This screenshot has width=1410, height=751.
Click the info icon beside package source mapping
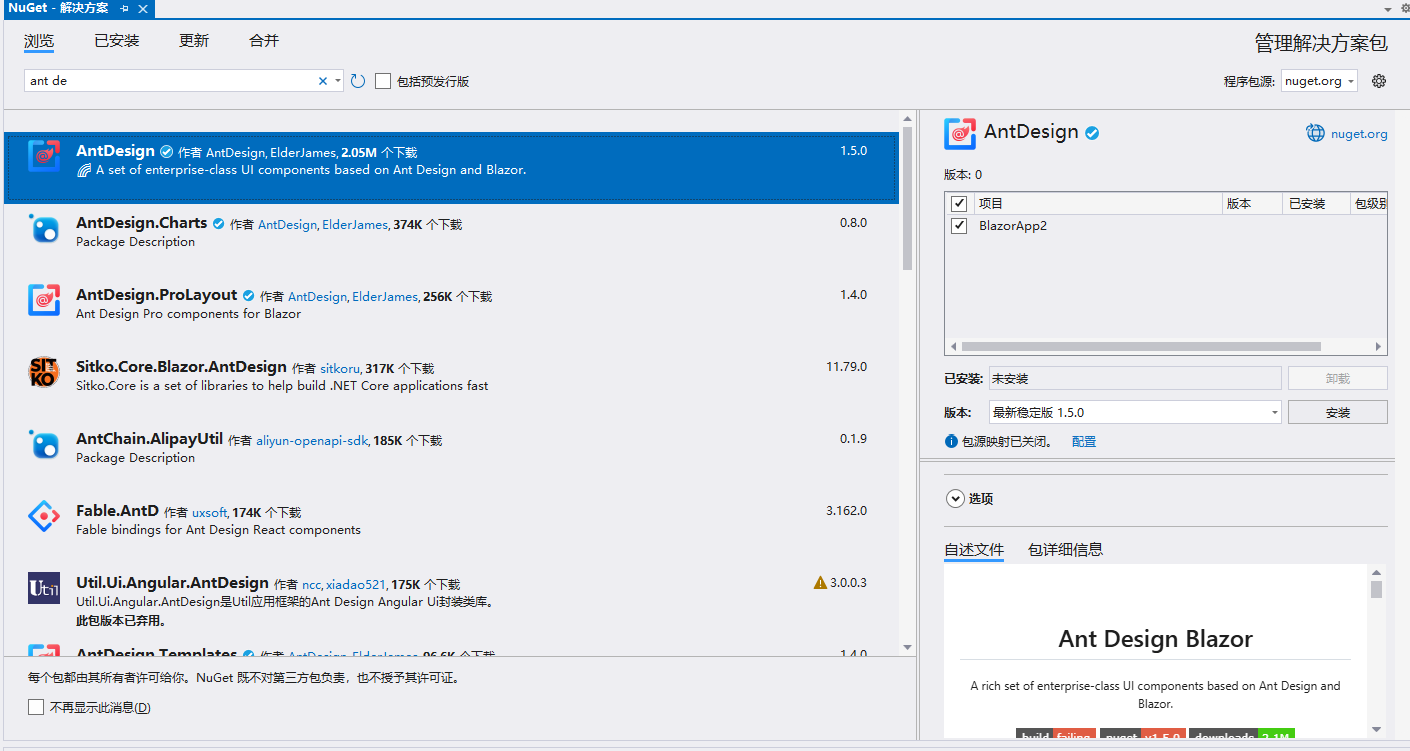click(951, 441)
